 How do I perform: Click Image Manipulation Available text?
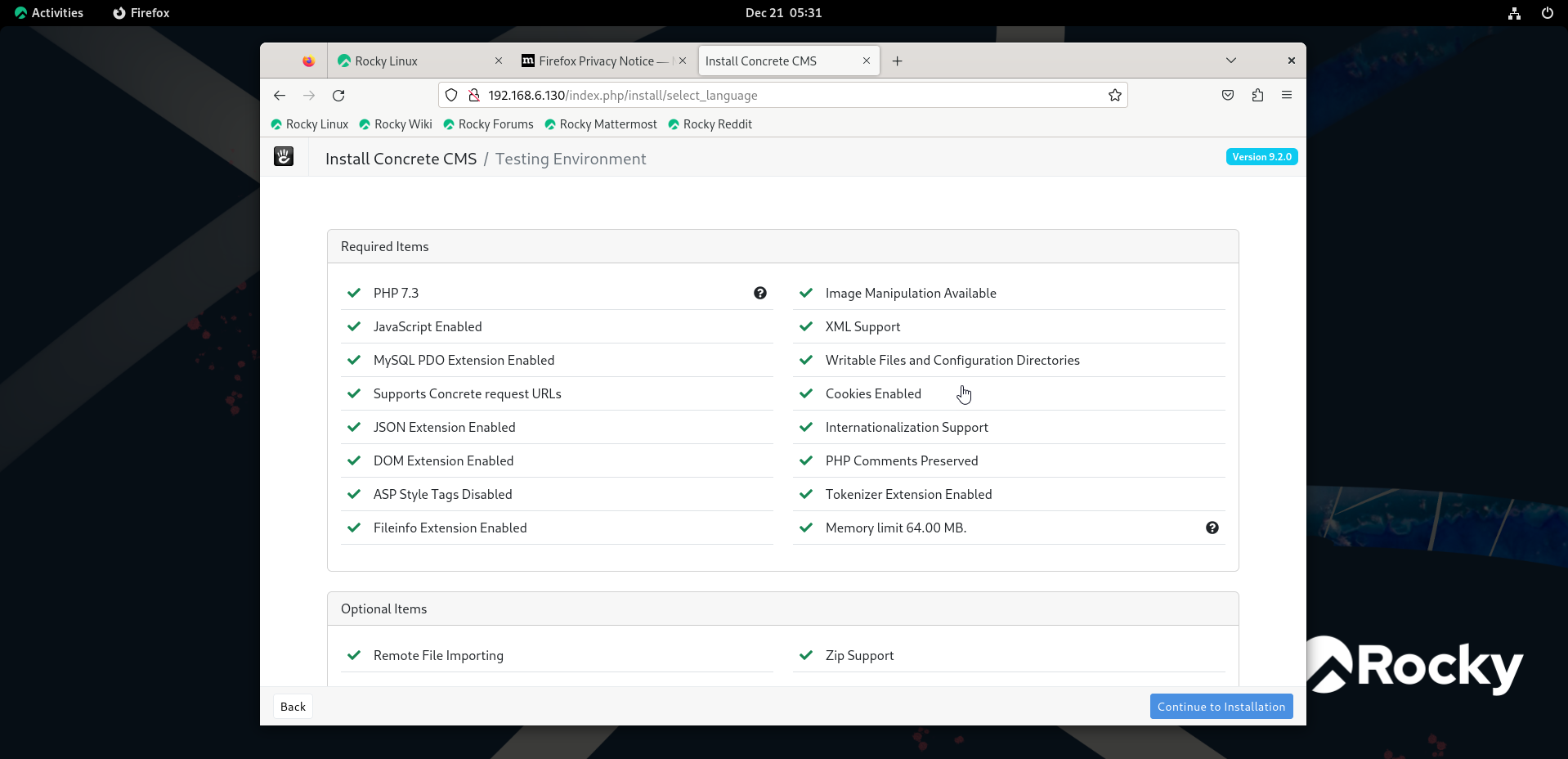[x=911, y=293]
